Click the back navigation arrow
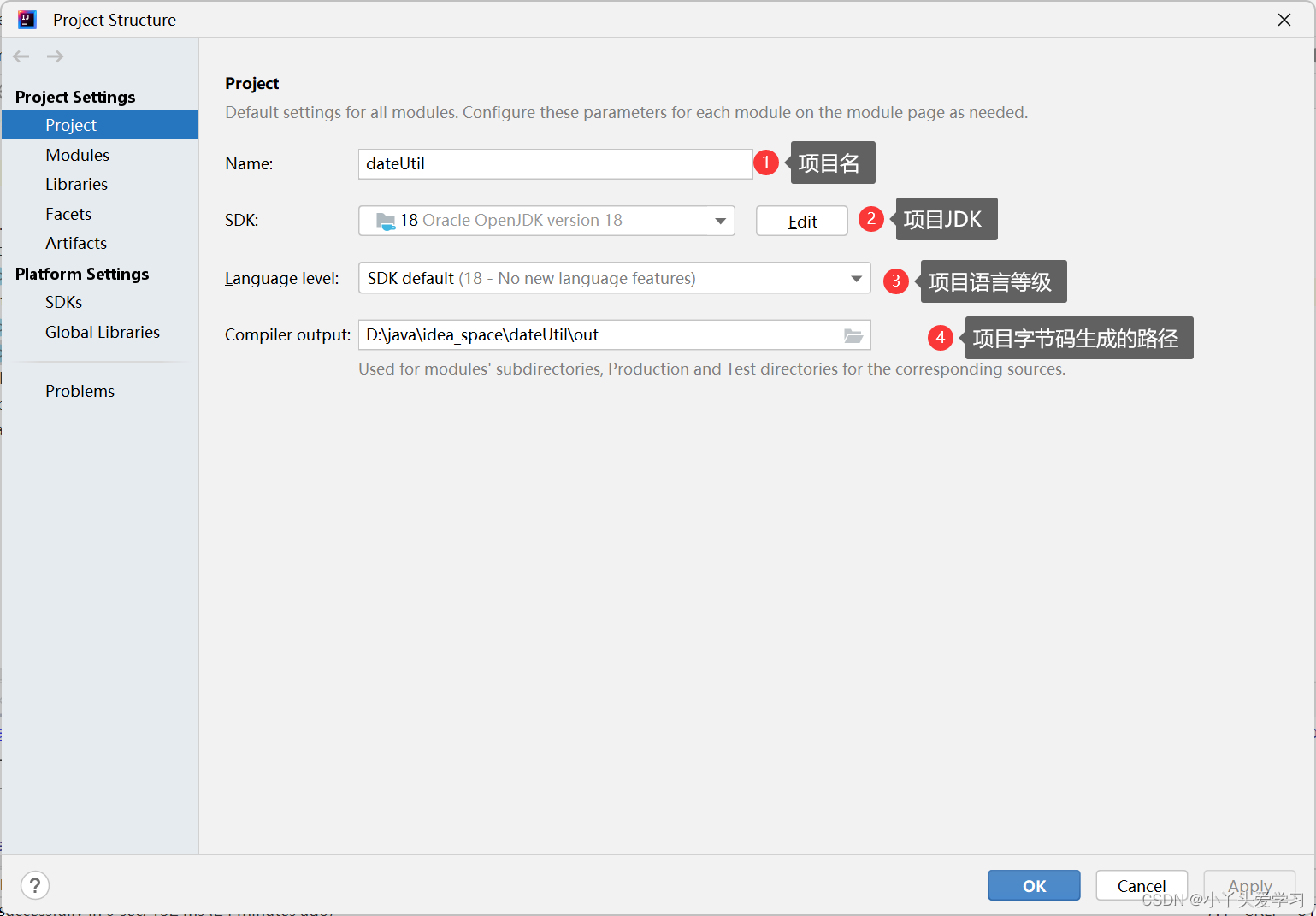 (21, 56)
